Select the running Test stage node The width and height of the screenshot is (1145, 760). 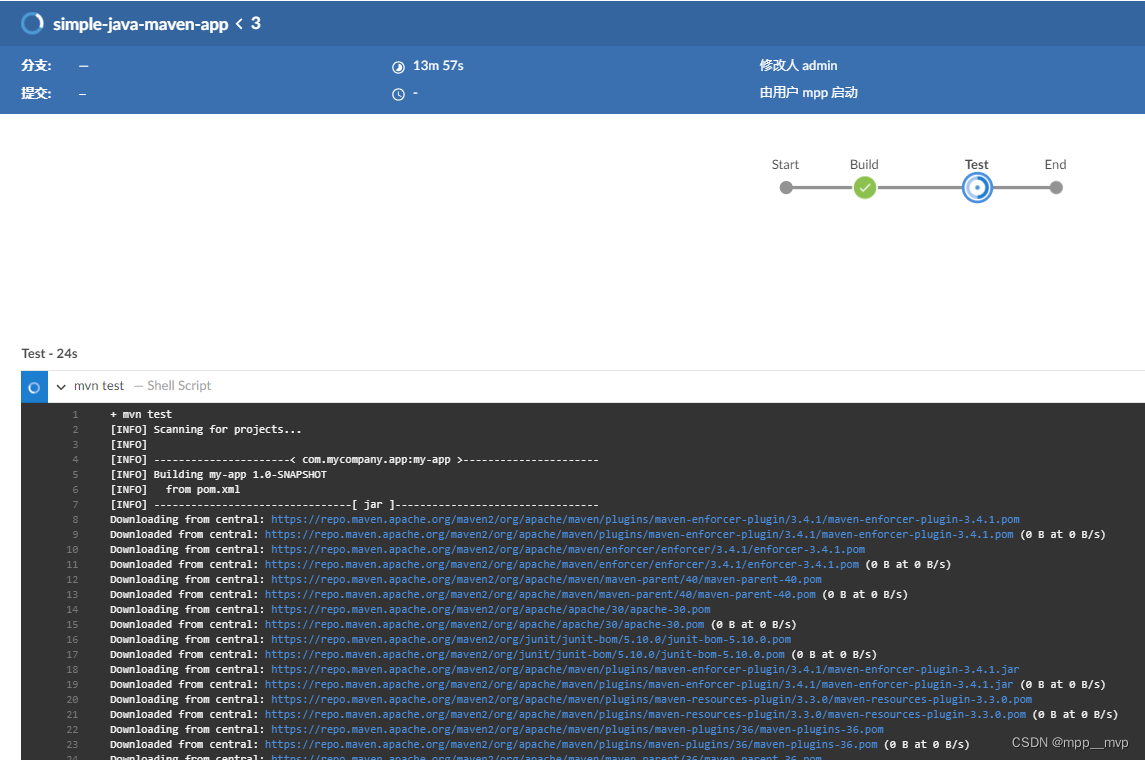977,188
